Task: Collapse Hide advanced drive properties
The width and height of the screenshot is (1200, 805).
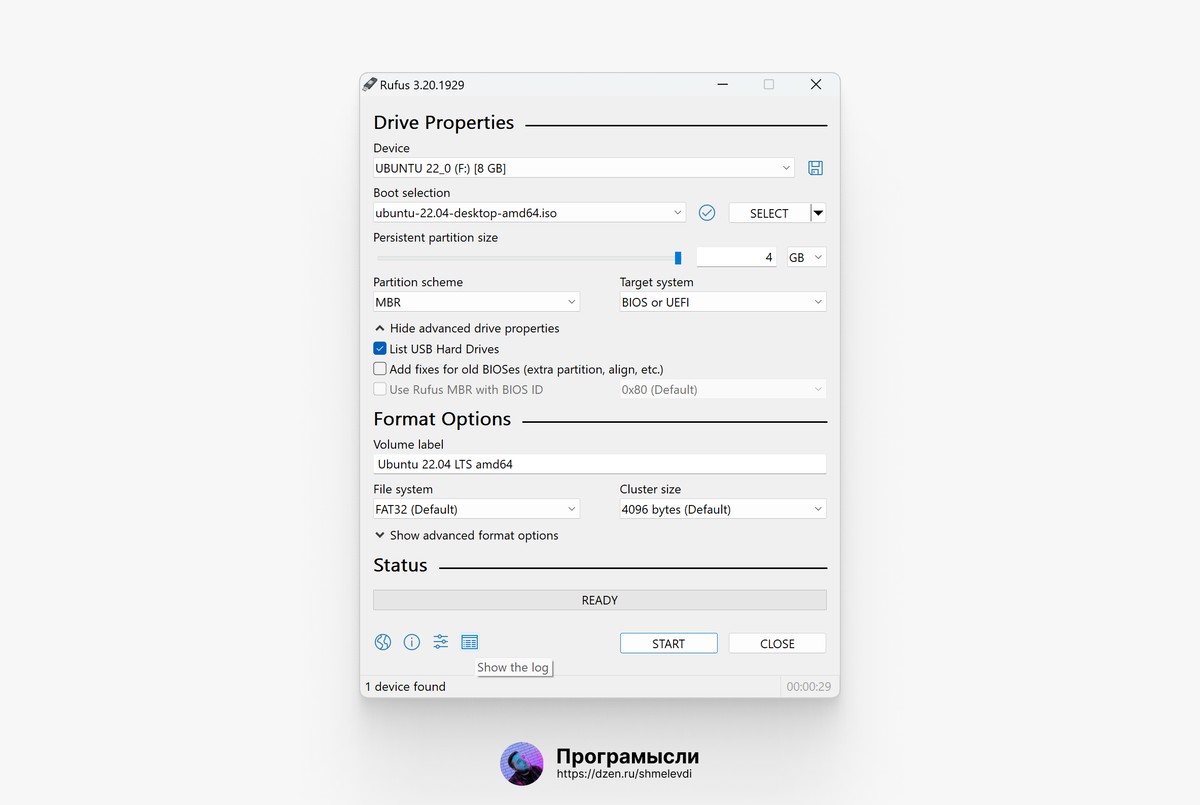Action: [x=467, y=328]
